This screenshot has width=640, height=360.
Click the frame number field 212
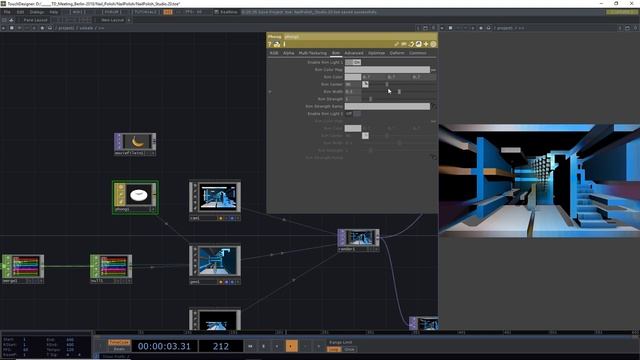pyautogui.click(x=221, y=347)
